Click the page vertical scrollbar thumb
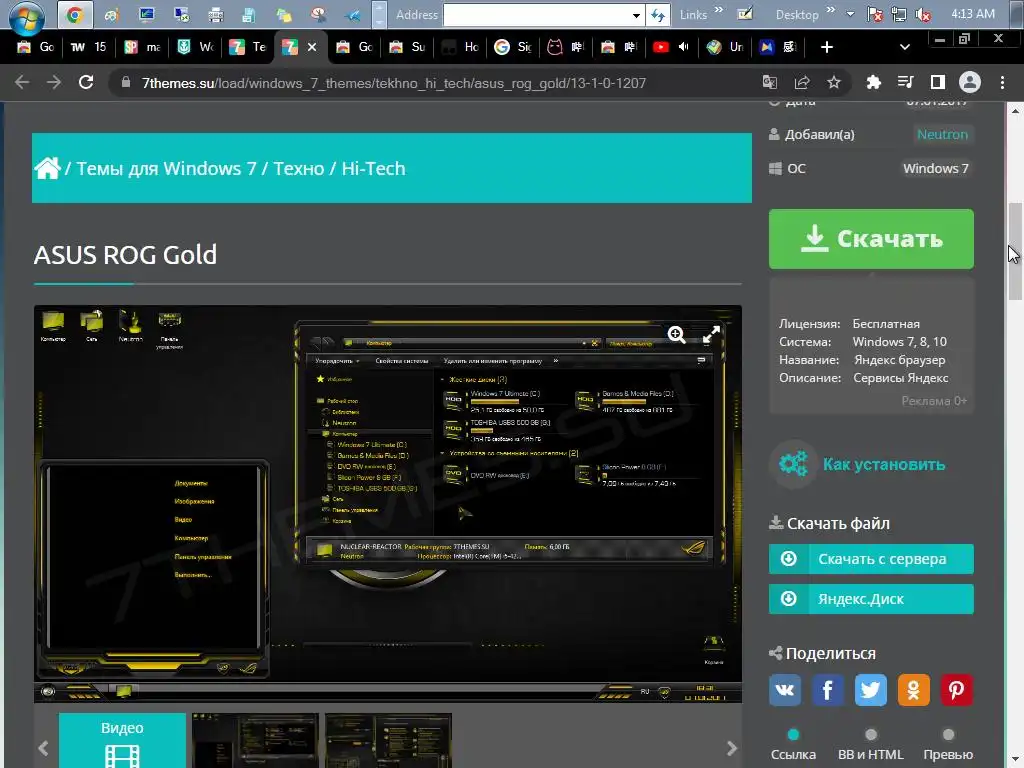 (x=1015, y=251)
